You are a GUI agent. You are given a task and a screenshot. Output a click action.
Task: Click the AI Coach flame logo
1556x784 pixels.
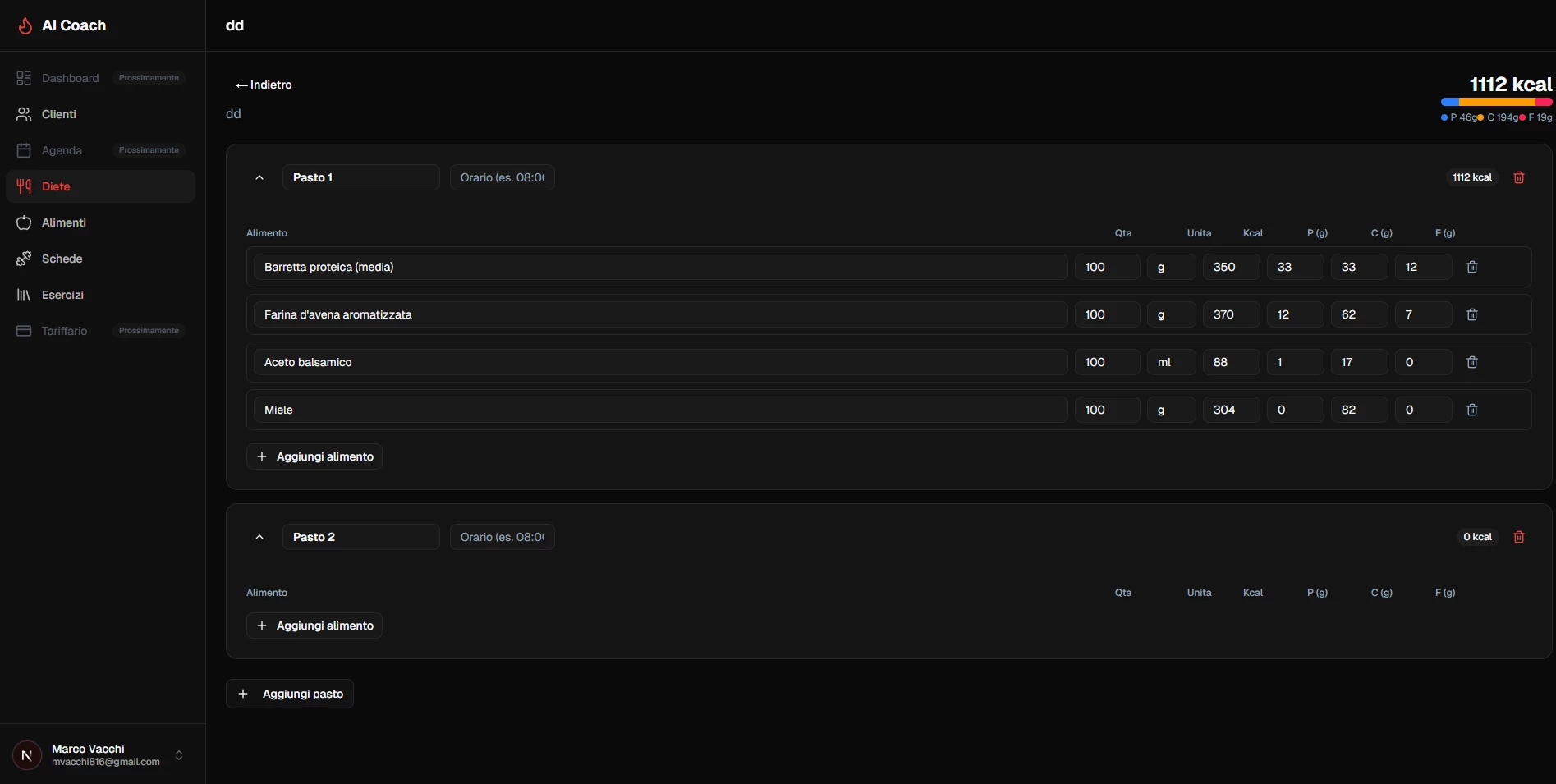[x=25, y=25]
